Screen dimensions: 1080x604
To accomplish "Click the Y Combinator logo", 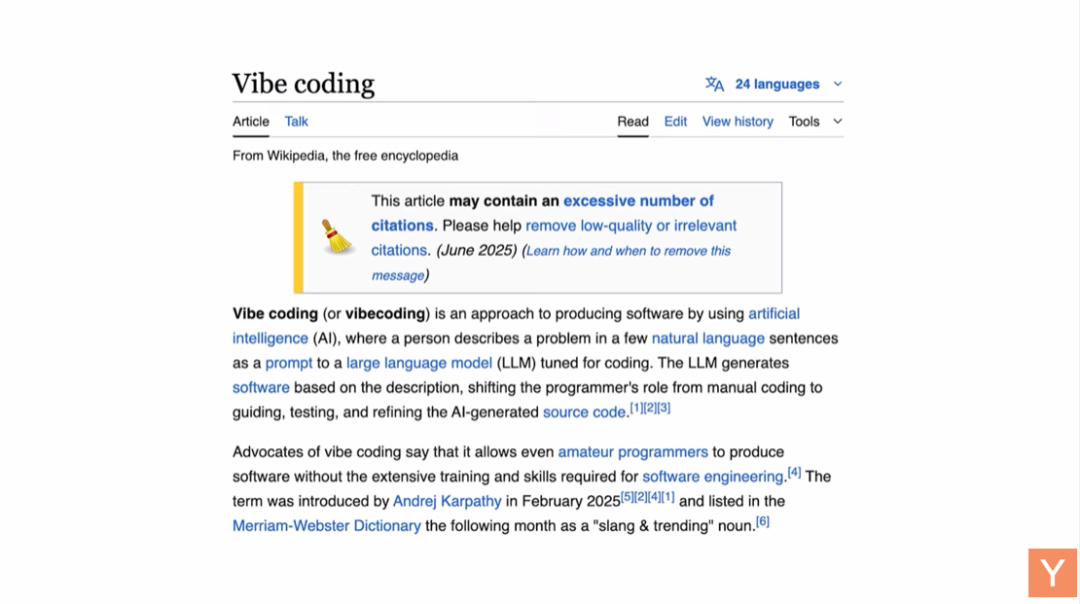I will tap(1052, 572).
